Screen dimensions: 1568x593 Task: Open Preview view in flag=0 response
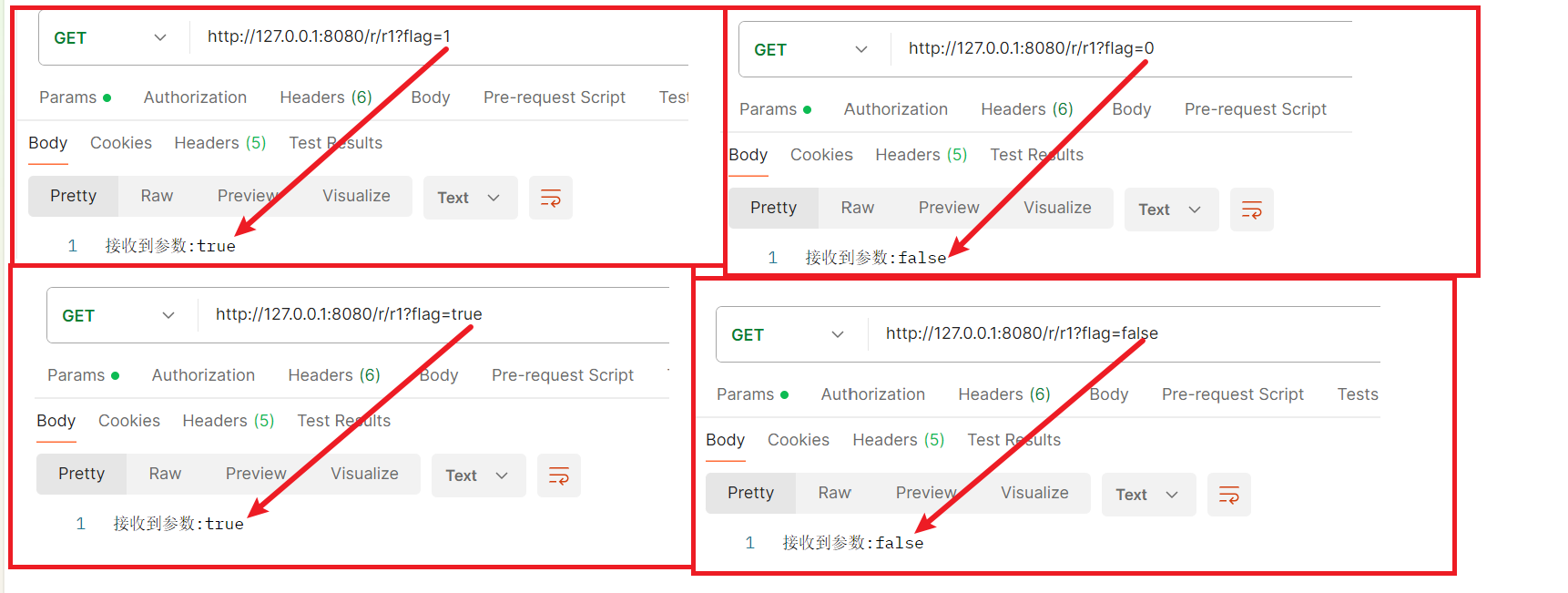pos(949,208)
